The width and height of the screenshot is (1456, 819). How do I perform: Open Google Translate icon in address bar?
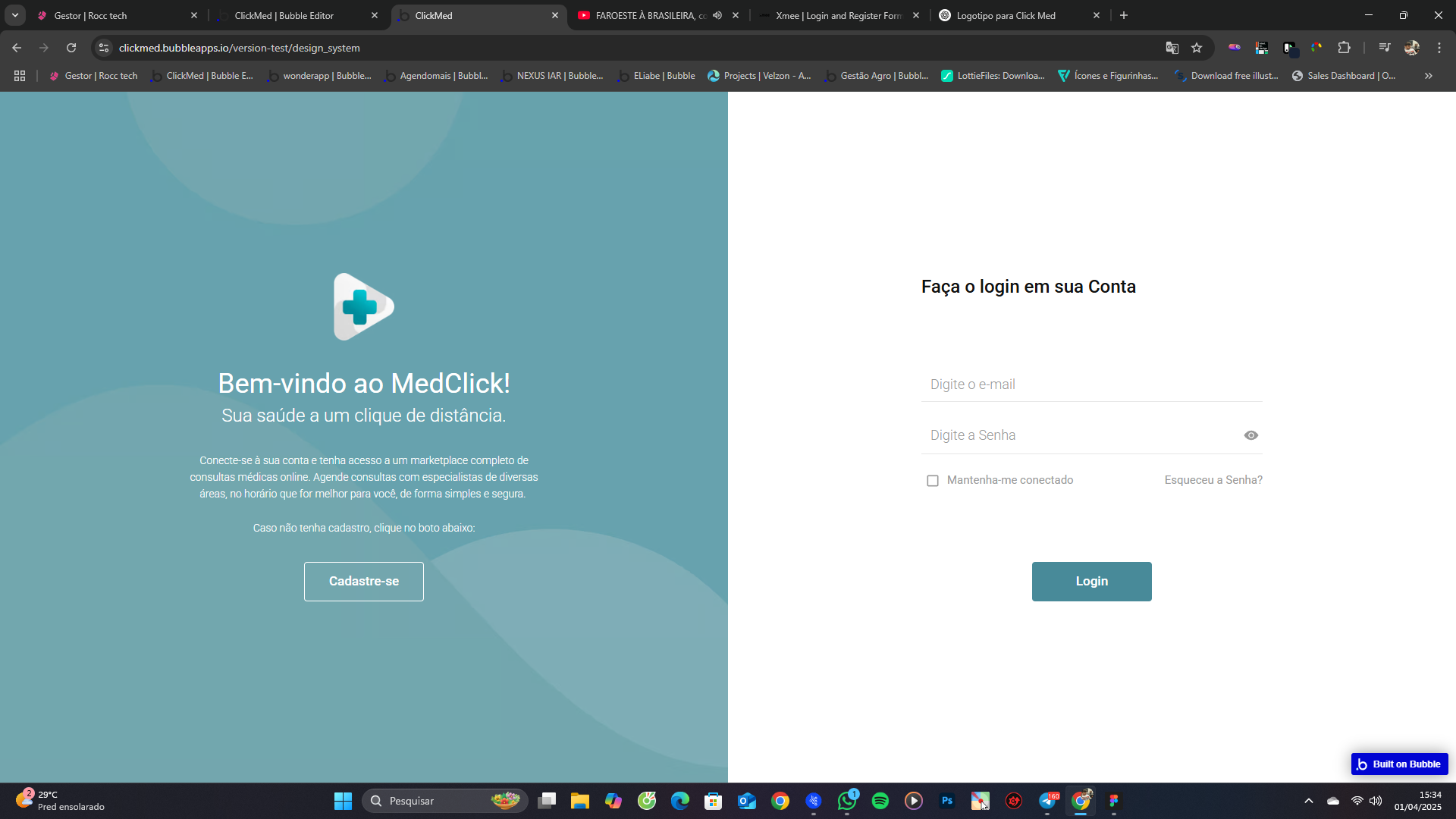tap(1172, 48)
